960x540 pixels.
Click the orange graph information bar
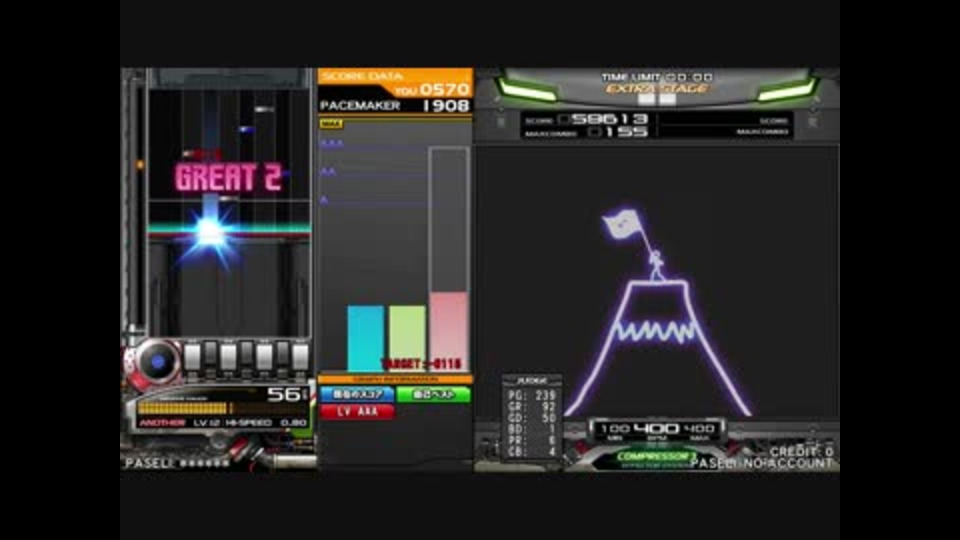(395, 380)
